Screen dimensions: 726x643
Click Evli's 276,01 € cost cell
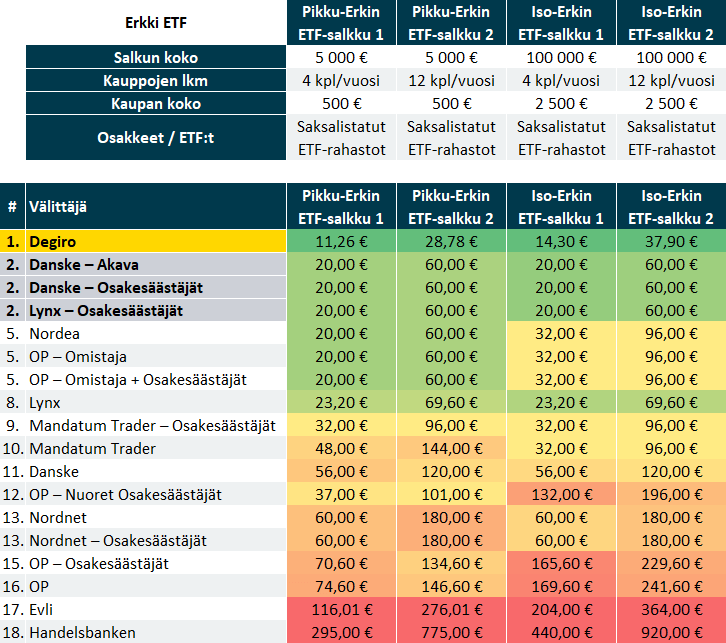451,609
